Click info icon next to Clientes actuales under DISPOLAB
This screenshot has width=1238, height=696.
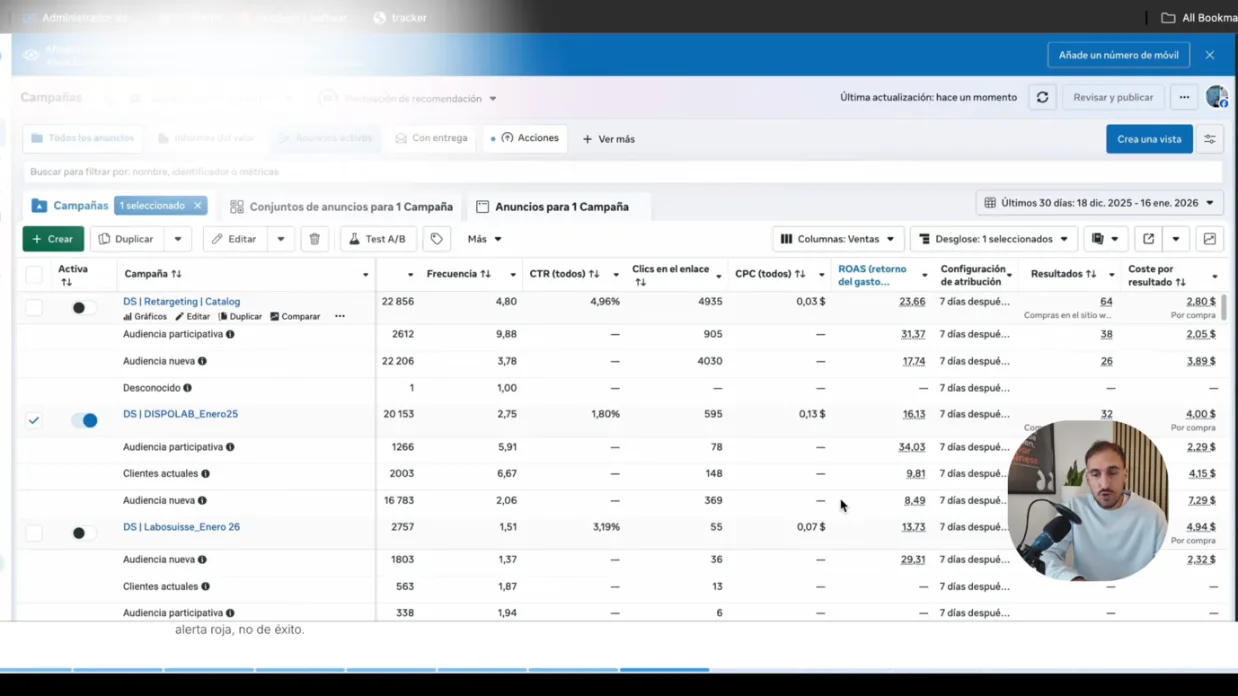tap(205, 474)
